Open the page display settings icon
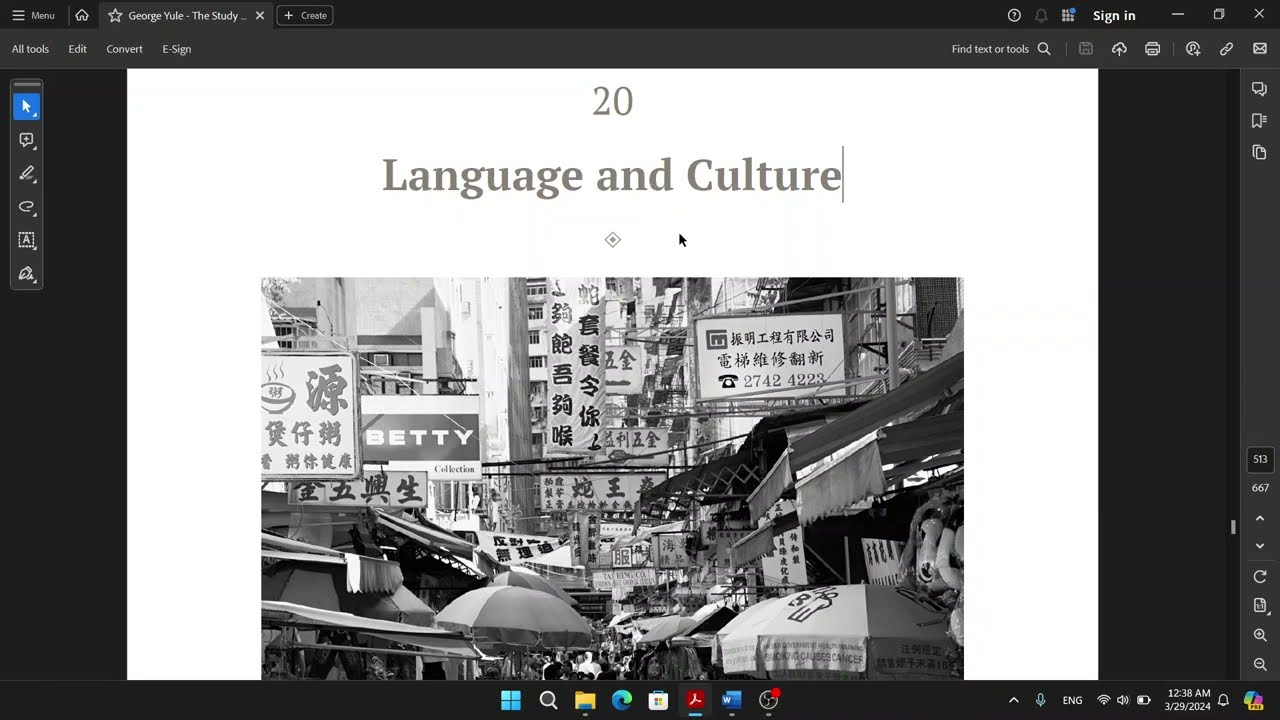 [x=1260, y=606]
